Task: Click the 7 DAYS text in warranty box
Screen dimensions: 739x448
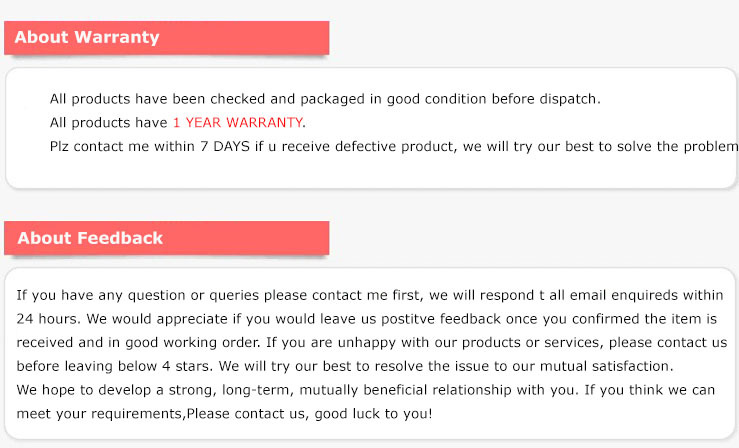Action: (225, 146)
